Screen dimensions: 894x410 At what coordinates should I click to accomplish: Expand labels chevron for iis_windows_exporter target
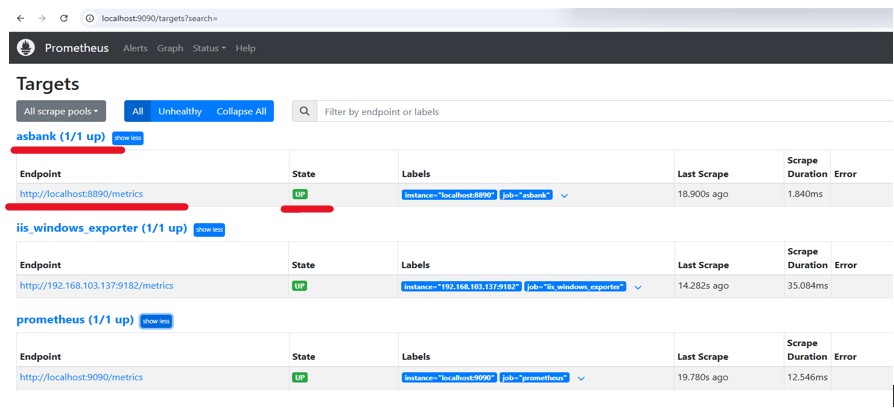[x=638, y=287]
